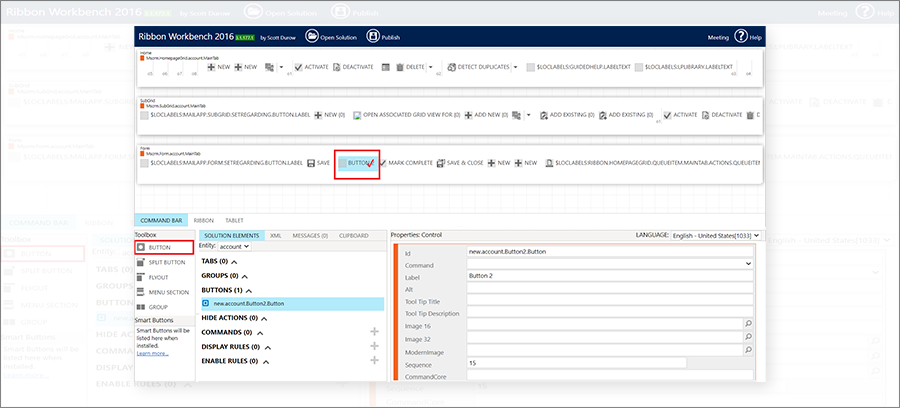Viewport: 900px width, 408px height.
Task: Select NEW (0) in the SubGrid row
Action: 329,115
